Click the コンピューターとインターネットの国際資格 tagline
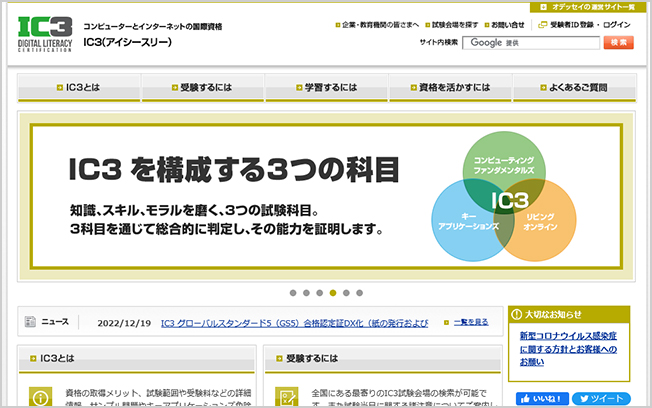Viewport: 652px width, 408px height. click(153, 27)
